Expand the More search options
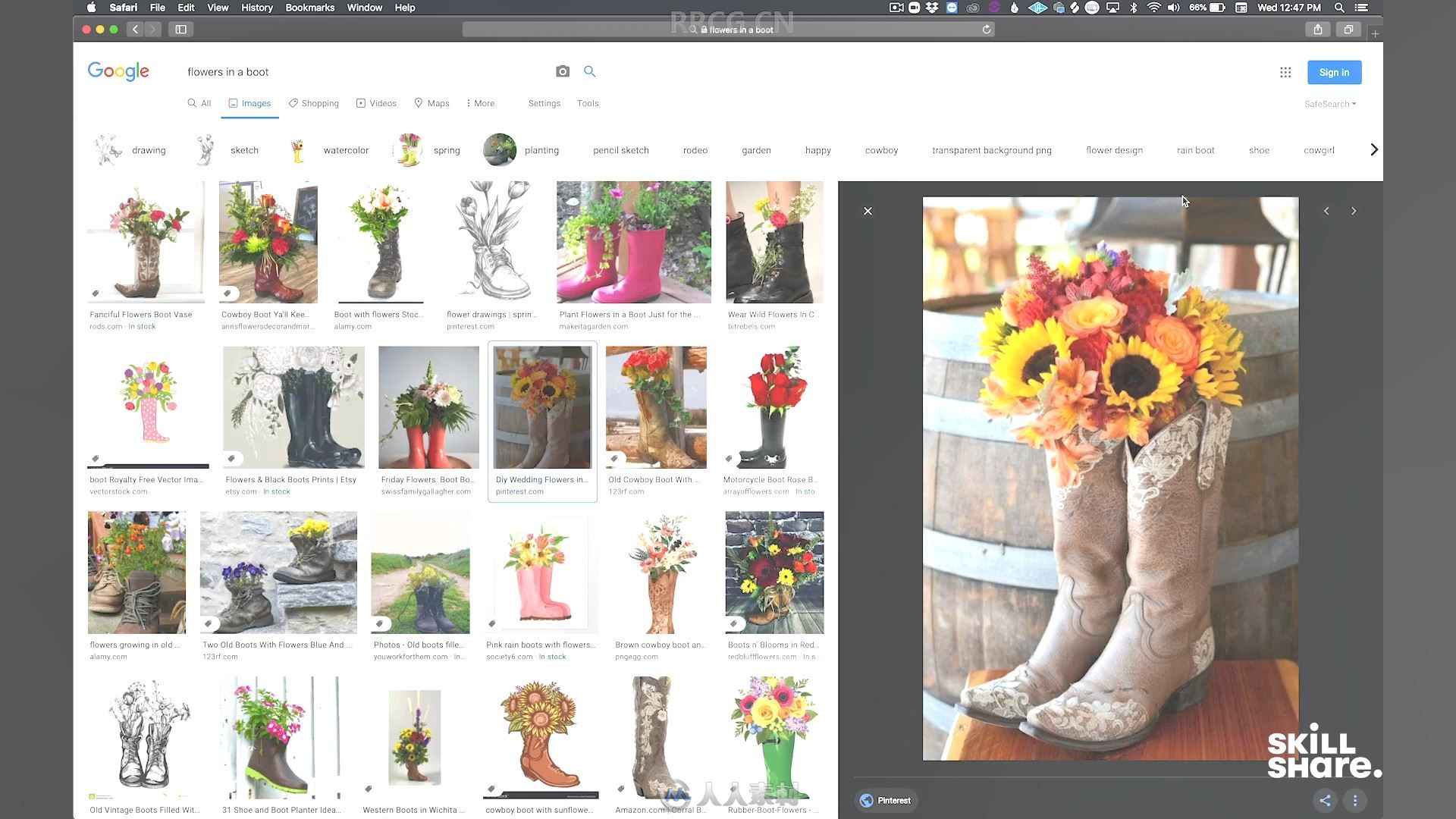The width and height of the screenshot is (1456, 819). 480,103
